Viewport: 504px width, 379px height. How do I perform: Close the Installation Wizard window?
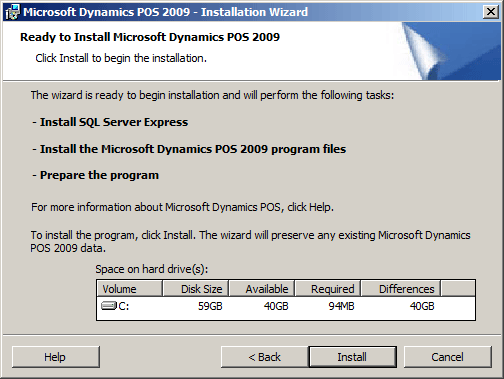click(x=490, y=12)
